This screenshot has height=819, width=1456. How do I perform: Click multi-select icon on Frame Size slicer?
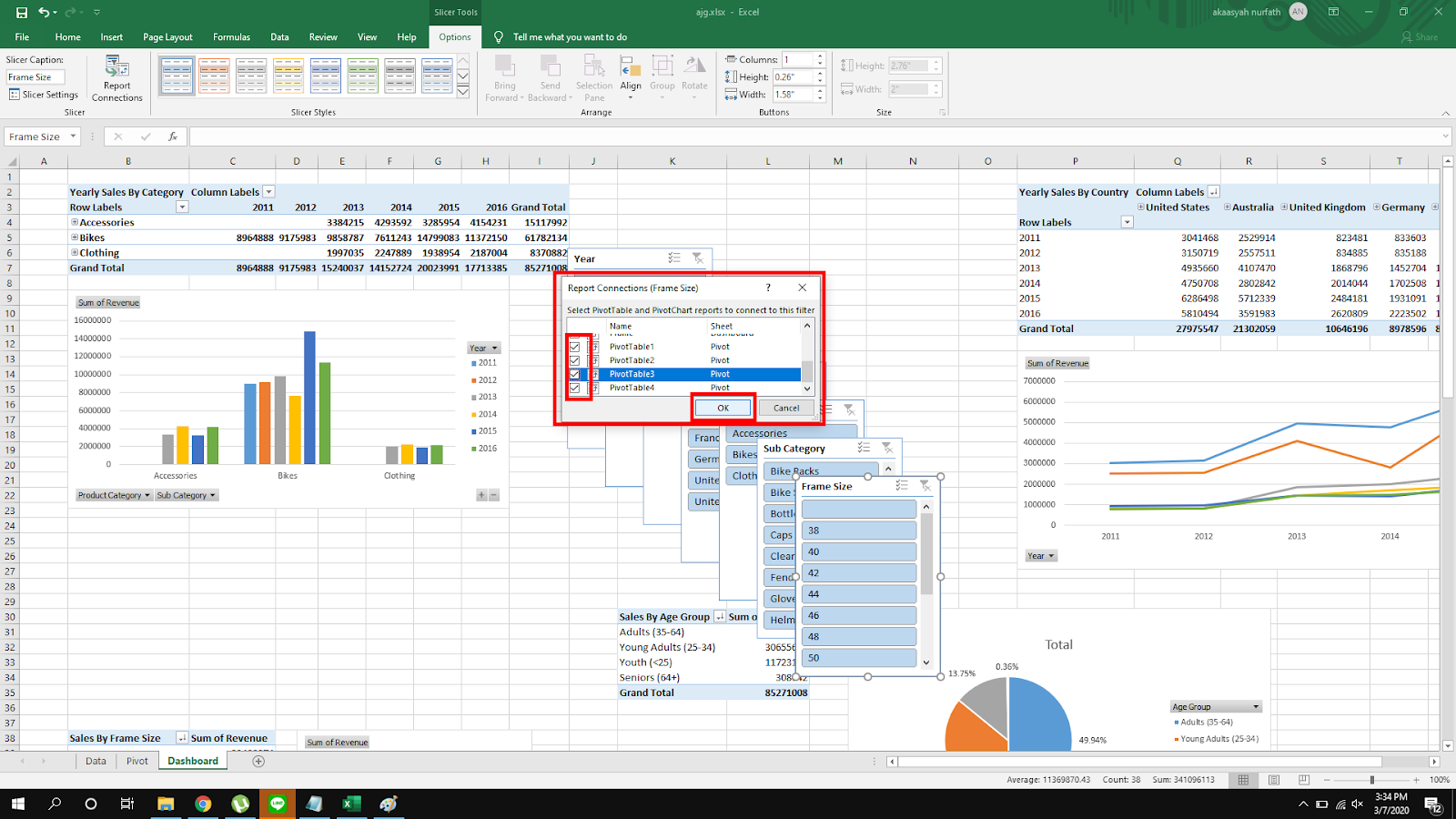point(901,486)
